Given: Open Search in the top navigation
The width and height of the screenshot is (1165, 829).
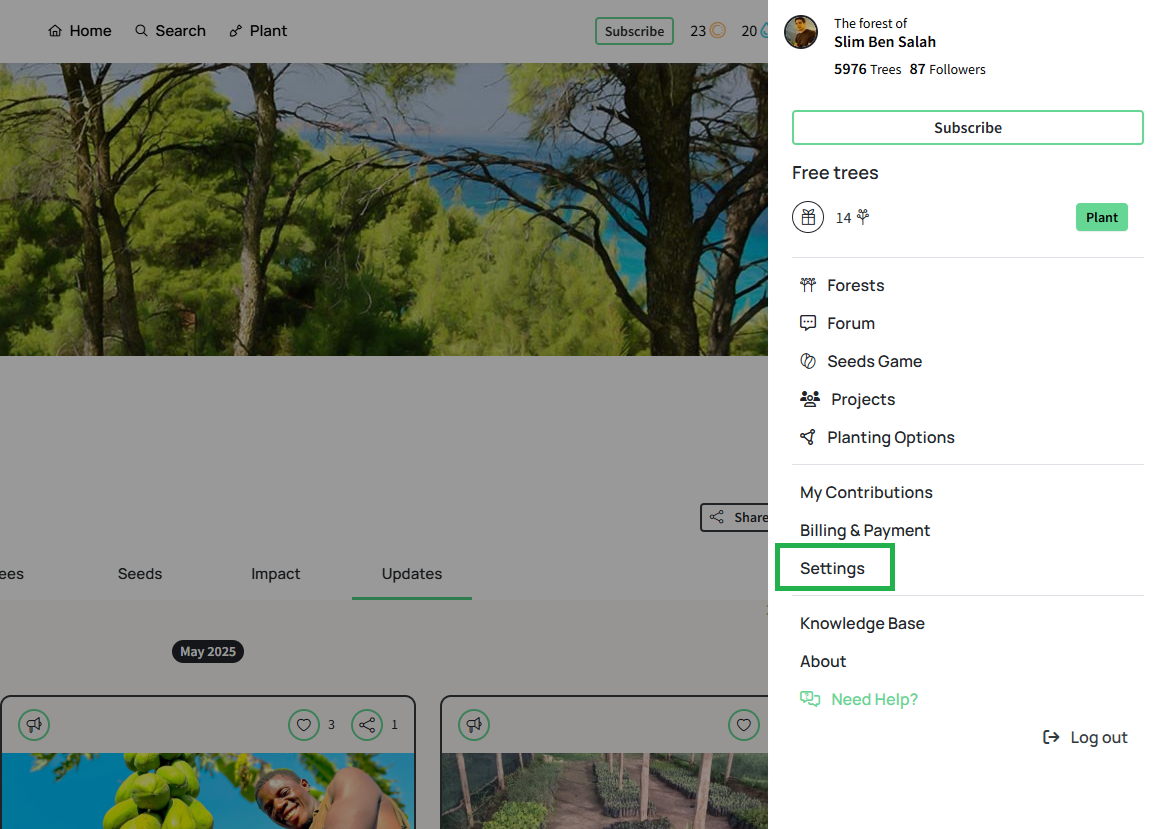Looking at the screenshot, I should coord(170,30).
